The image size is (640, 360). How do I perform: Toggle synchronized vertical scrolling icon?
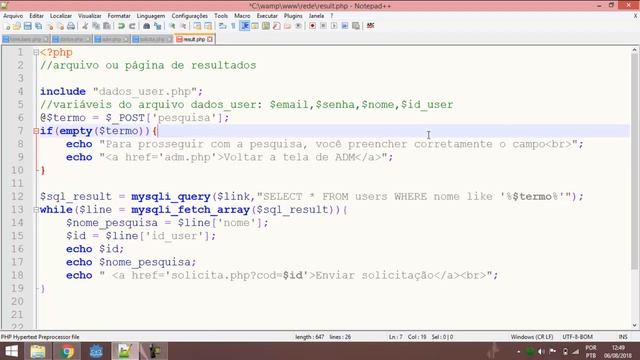click(197, 26)
